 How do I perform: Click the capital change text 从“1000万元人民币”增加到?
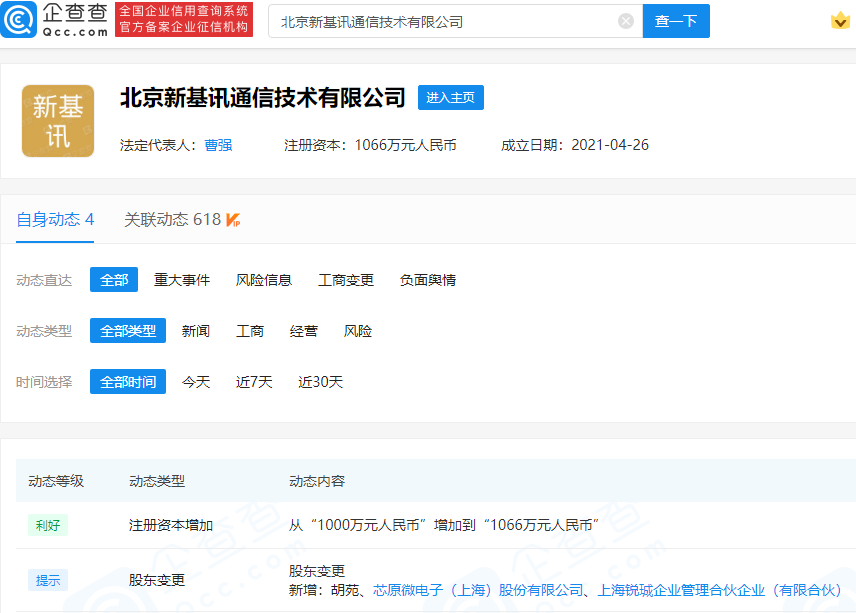(385, 525)
